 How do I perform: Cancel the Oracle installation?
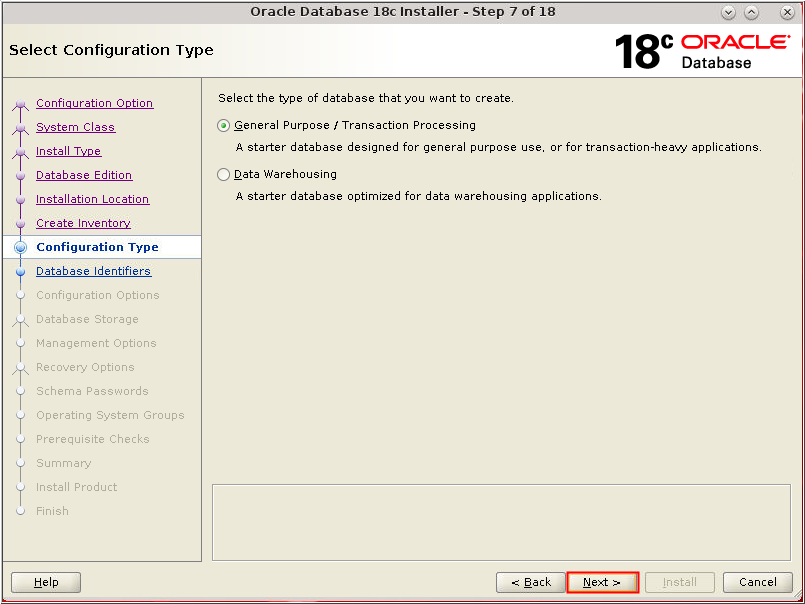[x=757, y=582]
